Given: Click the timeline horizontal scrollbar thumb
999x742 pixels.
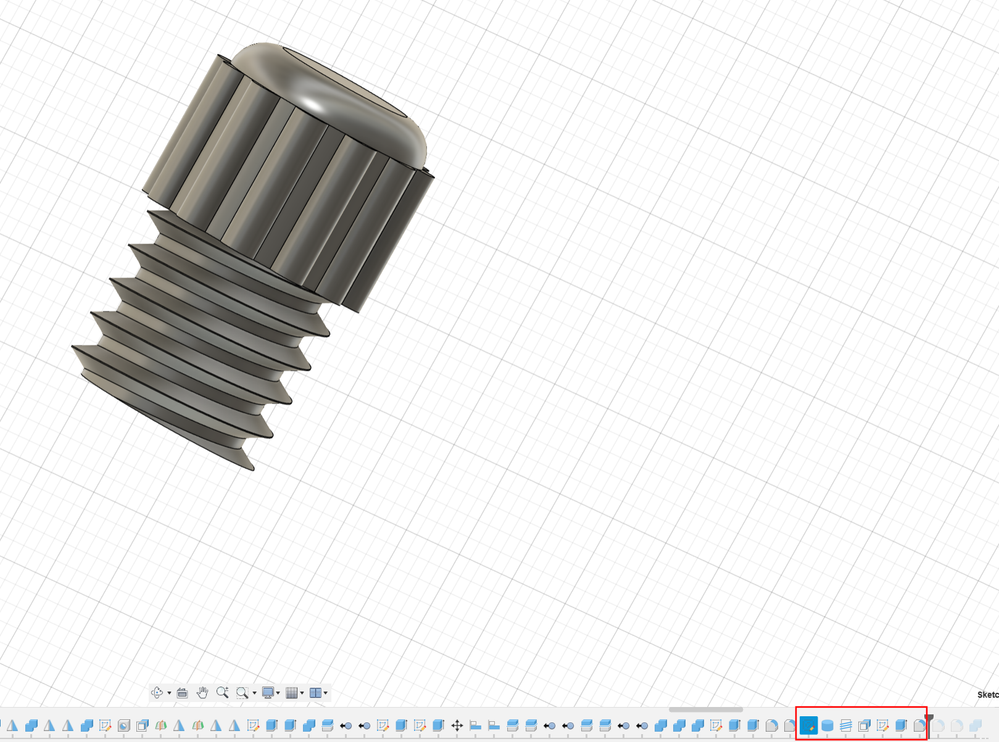Looking at the screenshot, I should pos(705,710).
